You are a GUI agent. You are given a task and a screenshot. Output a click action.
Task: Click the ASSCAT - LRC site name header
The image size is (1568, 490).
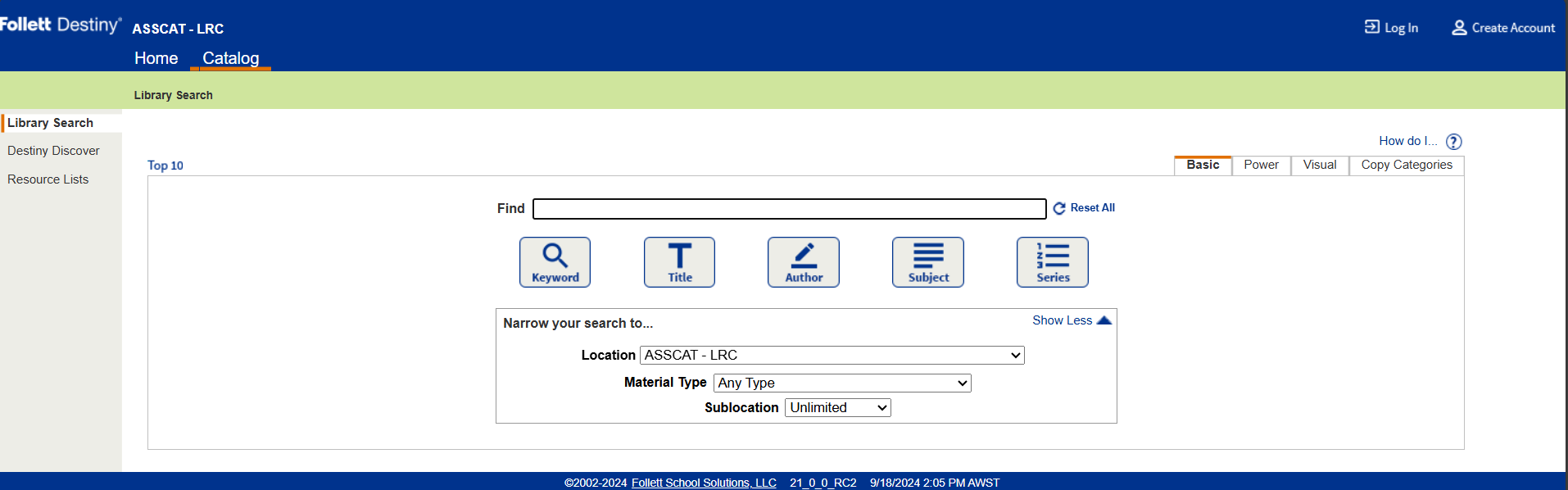(178, 29)
